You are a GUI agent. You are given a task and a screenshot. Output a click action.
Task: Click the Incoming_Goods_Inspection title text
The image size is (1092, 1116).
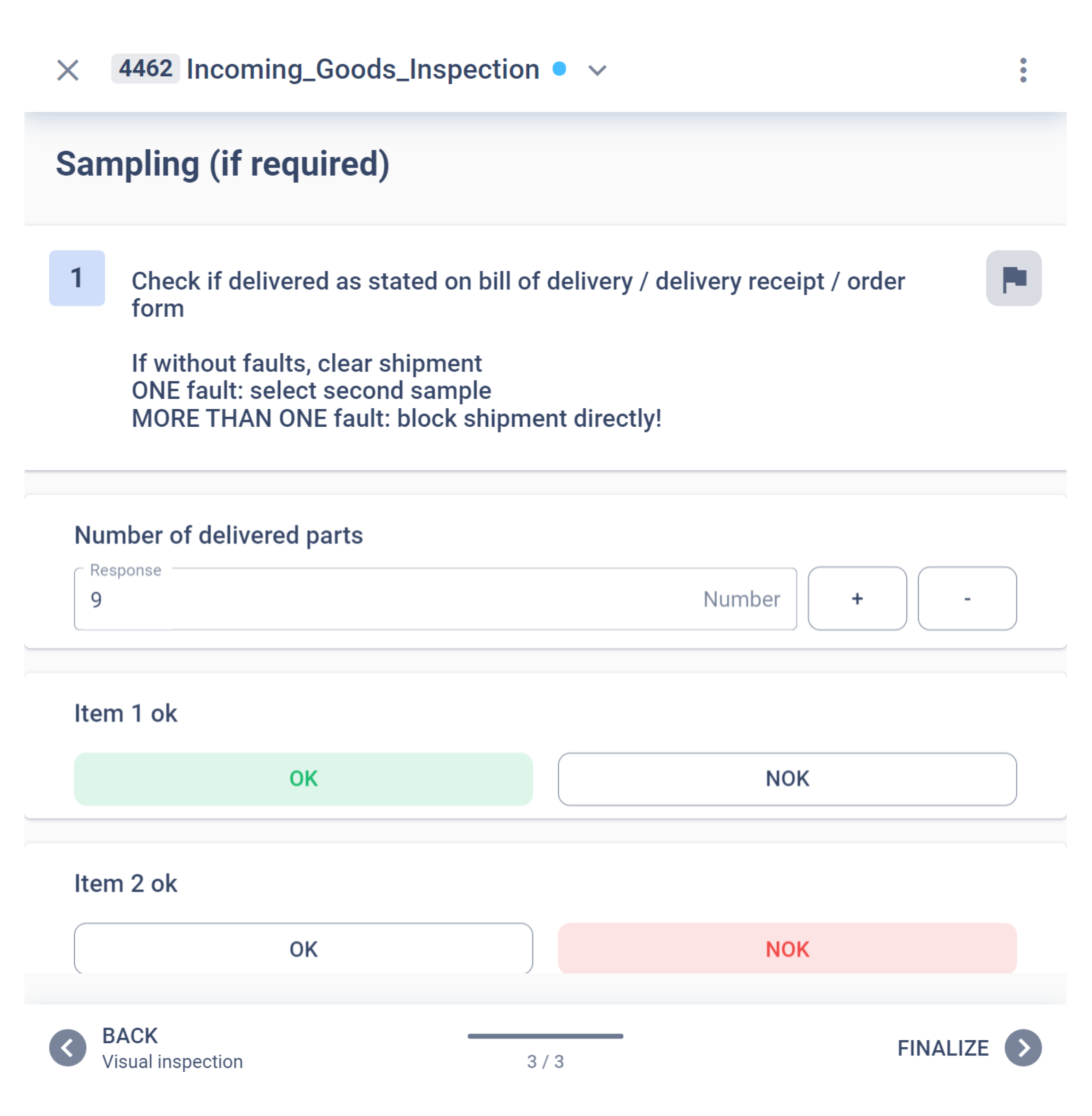363,69
